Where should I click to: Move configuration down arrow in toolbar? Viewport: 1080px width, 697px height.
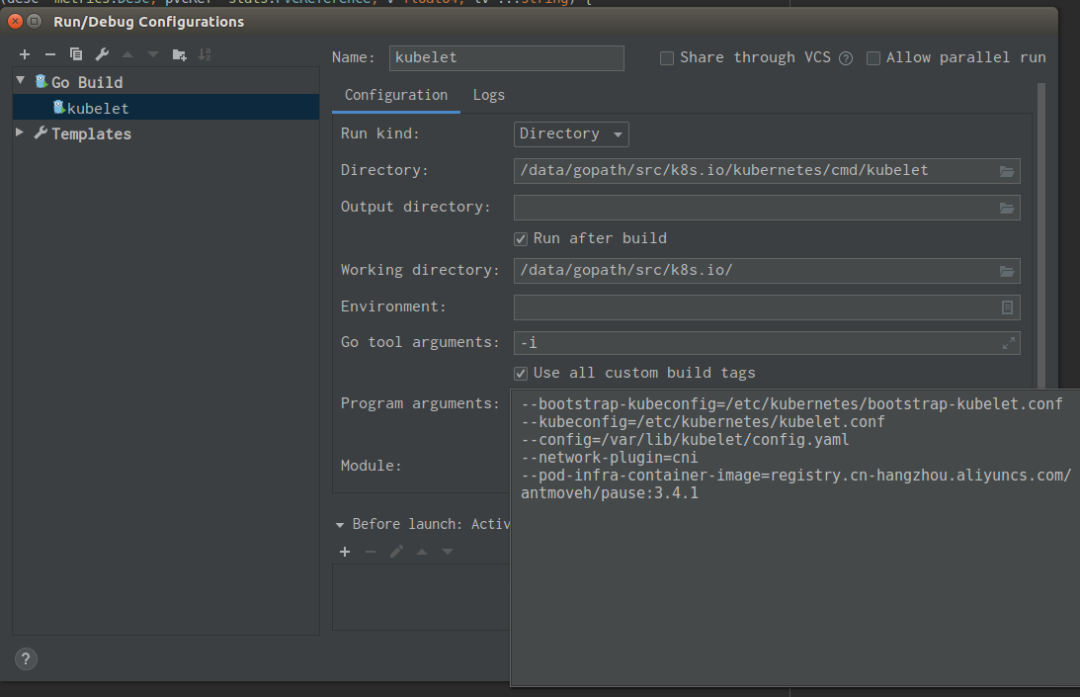tap(153, 54)
